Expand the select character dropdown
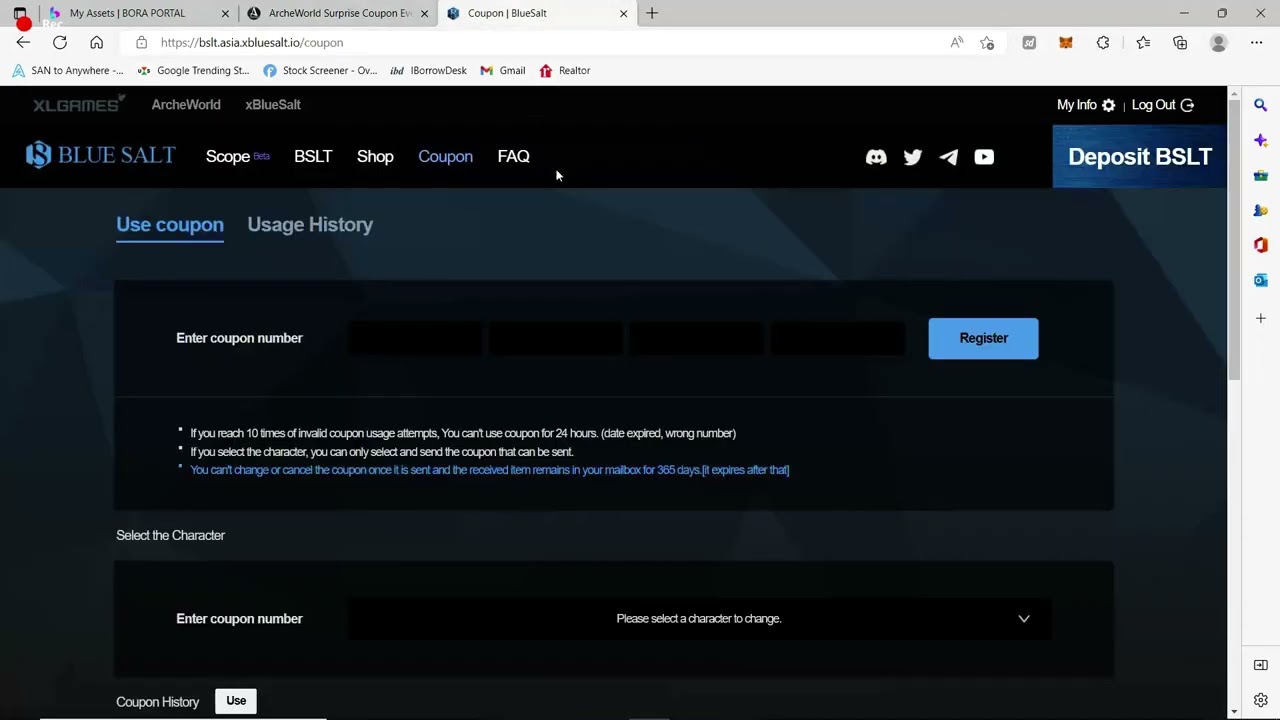 click(x=699, y=618)
